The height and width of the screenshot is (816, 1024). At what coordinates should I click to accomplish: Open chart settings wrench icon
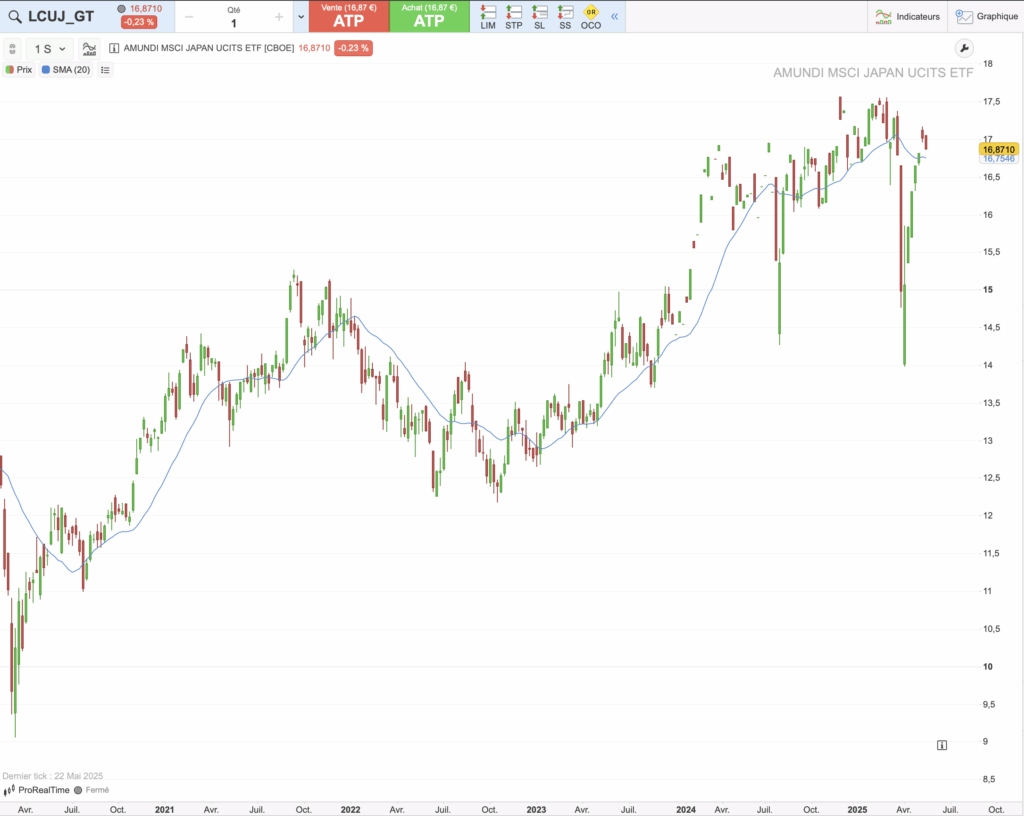(964, 48)
